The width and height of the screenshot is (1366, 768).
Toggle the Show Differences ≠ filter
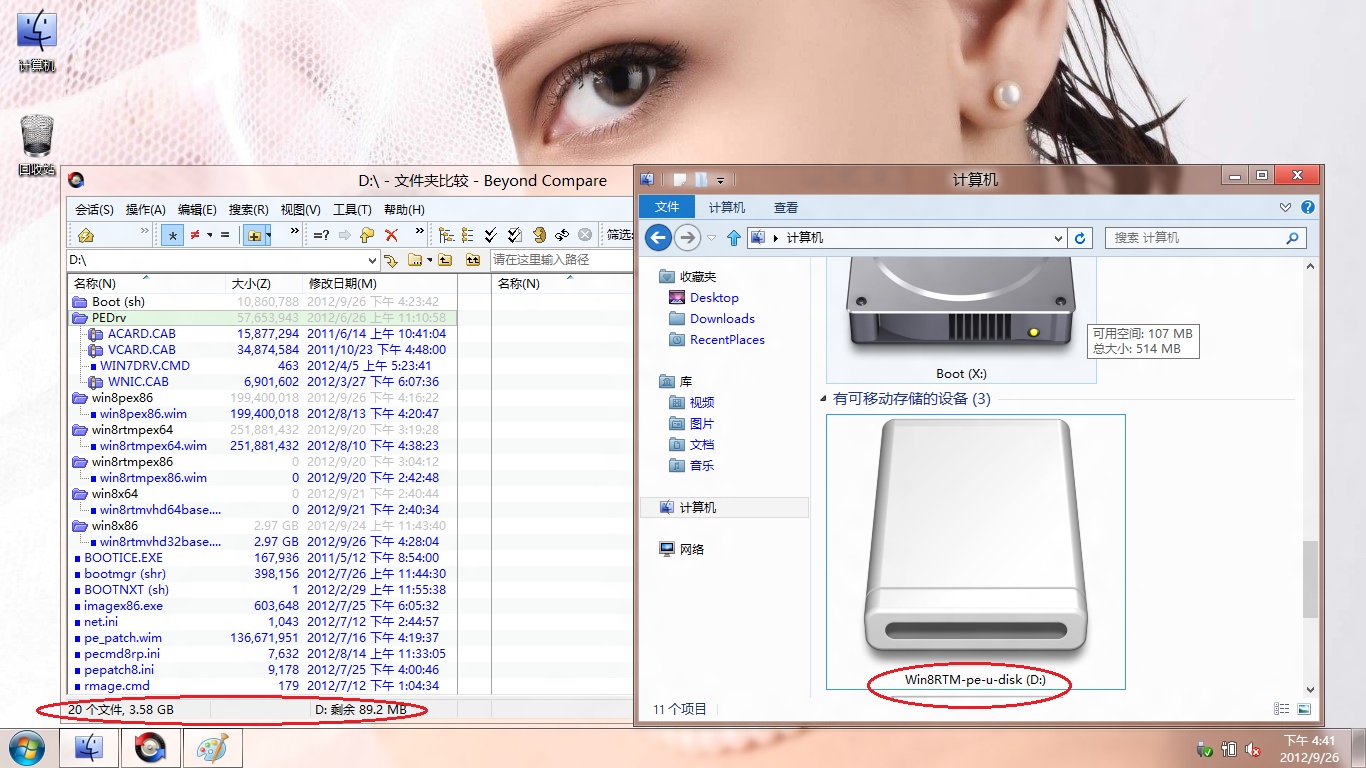coord(196,235)
